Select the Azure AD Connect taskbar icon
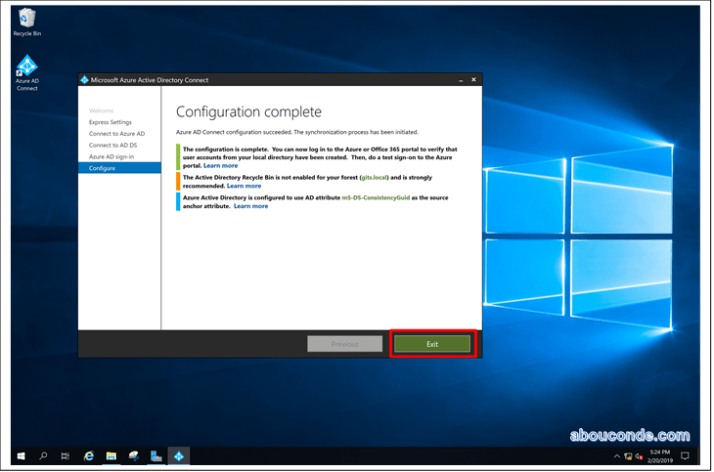Viewport: 714px width, 472px height. [x=180, y=456]
